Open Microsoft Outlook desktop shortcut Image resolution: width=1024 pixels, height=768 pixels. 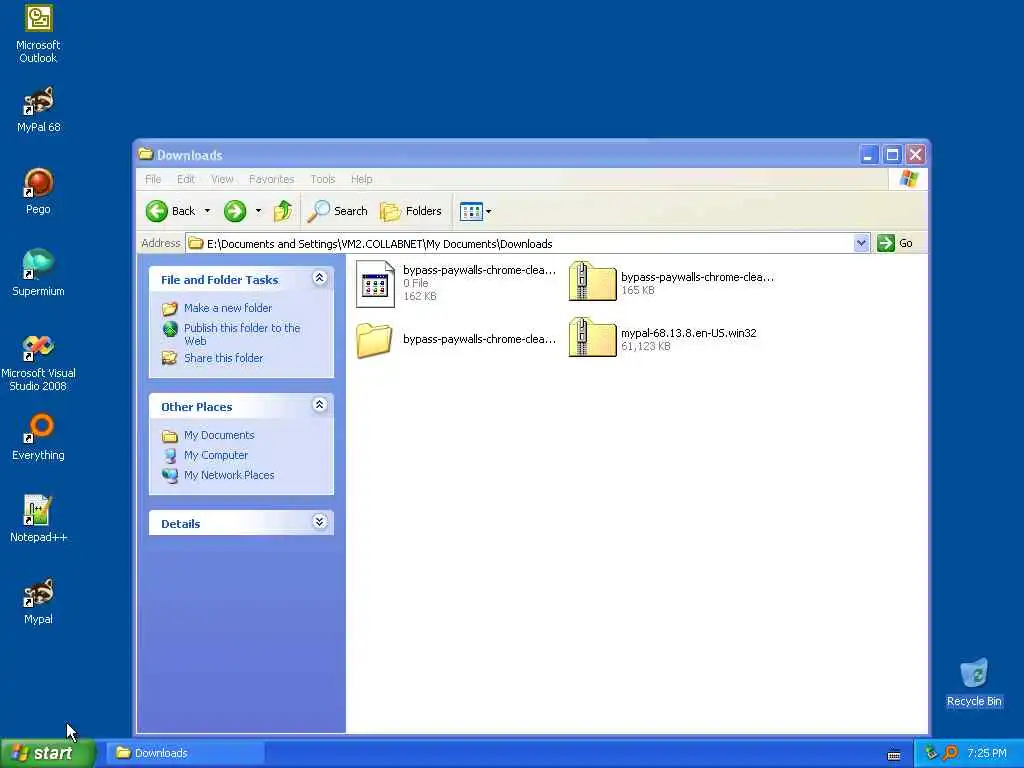click(38, 34)
